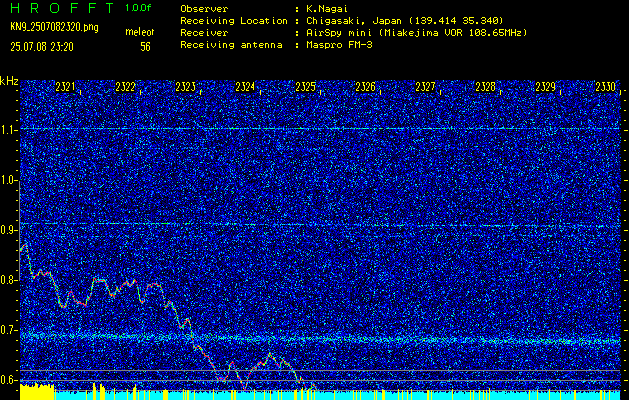Click the 2324 time marker
629x400 pixels.
pyautogui.click(x=245, y=87)
